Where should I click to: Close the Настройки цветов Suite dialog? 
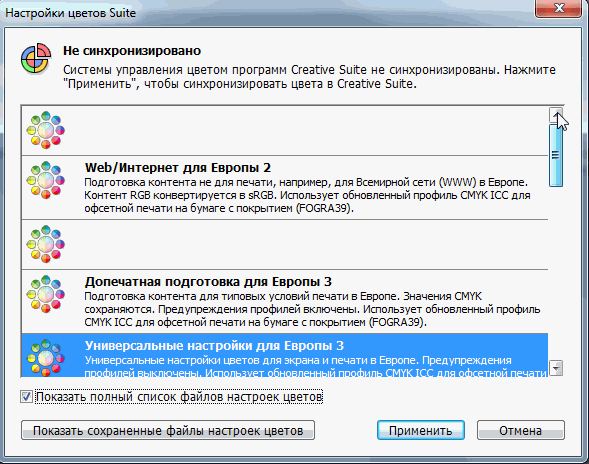click(559, 8)
